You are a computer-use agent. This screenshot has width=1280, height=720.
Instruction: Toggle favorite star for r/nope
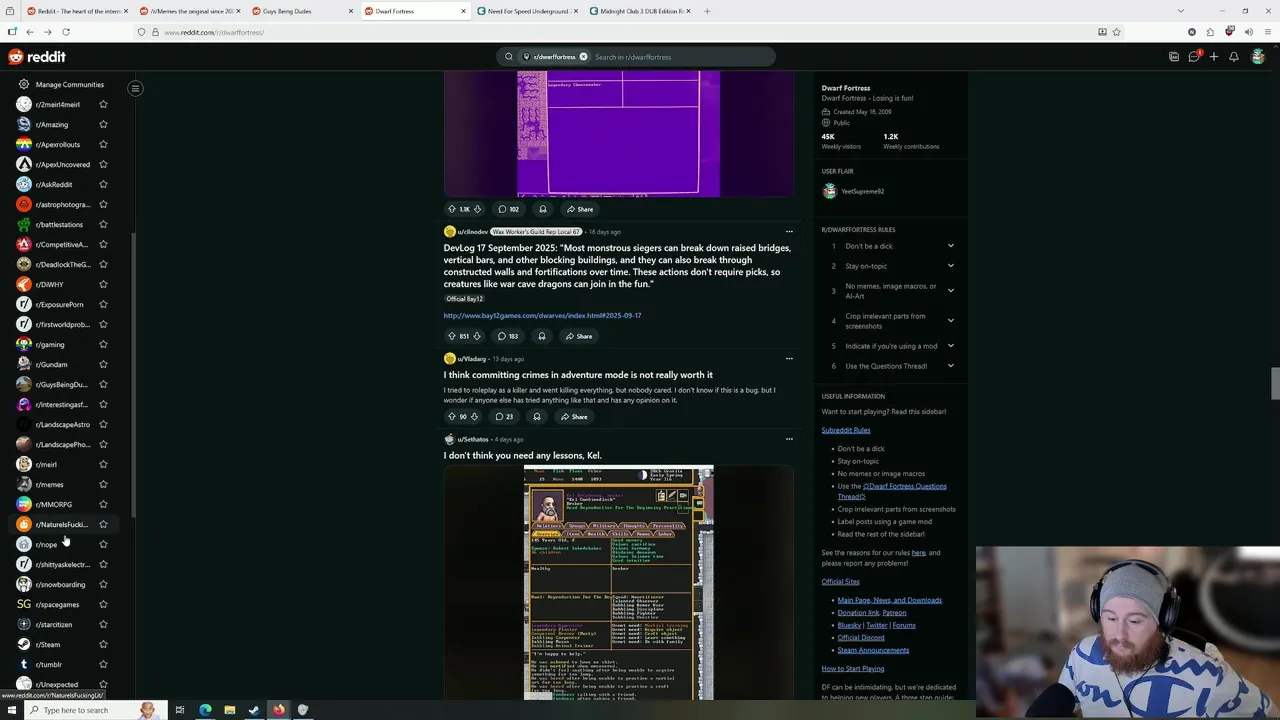coord(103,544)
